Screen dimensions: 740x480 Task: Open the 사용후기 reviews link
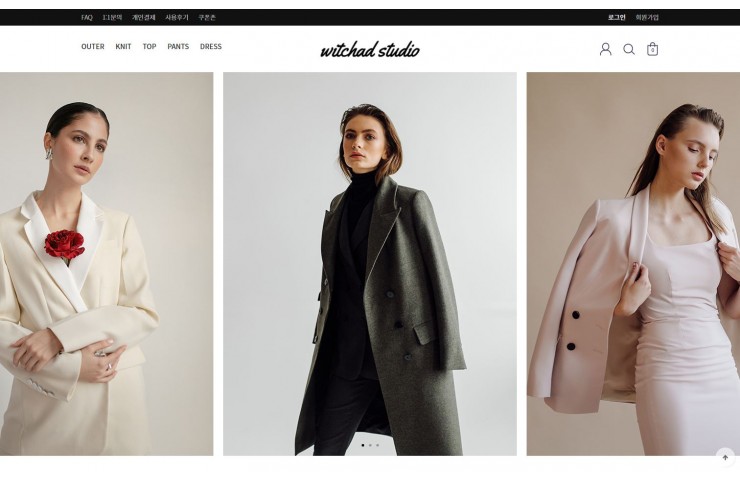tap(177, 17)
